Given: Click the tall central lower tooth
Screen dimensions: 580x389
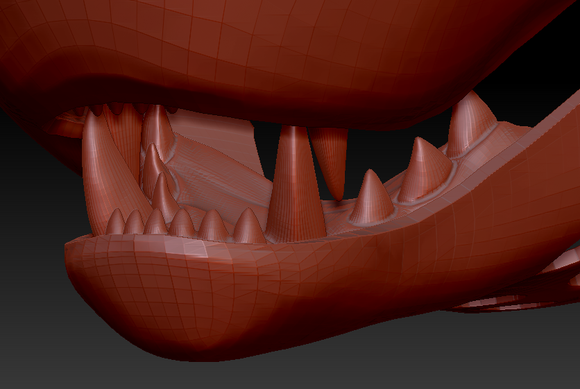Looking at the screenshot, I should 295,185.
